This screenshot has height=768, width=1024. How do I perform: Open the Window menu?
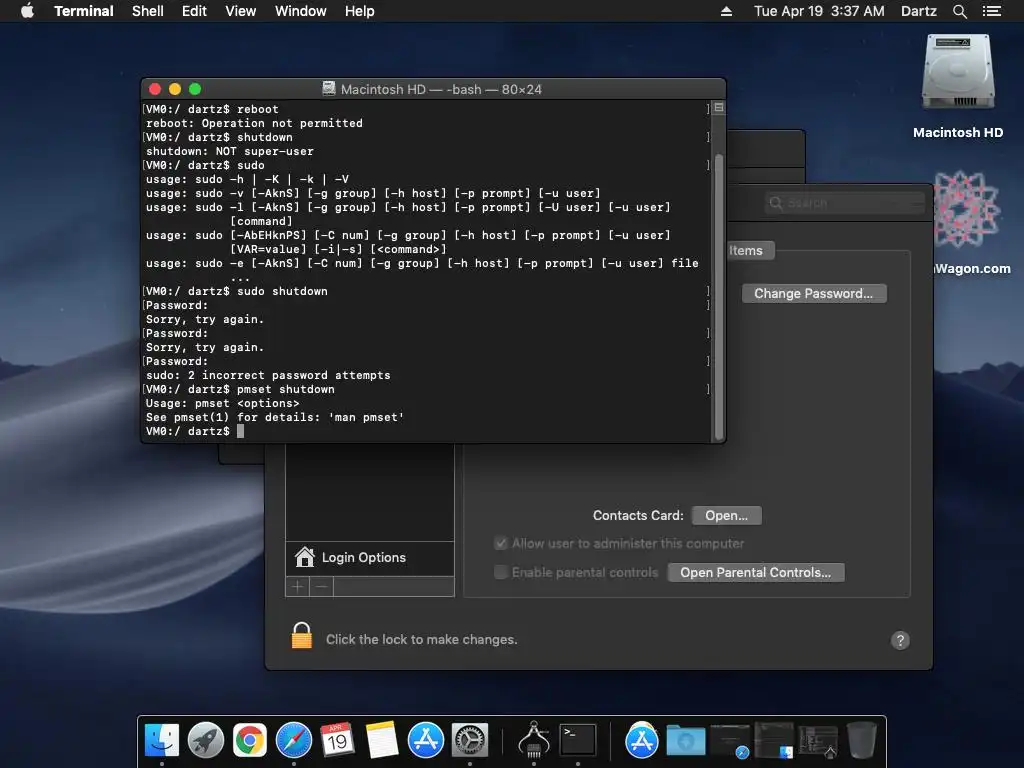[x=300, y=11]
